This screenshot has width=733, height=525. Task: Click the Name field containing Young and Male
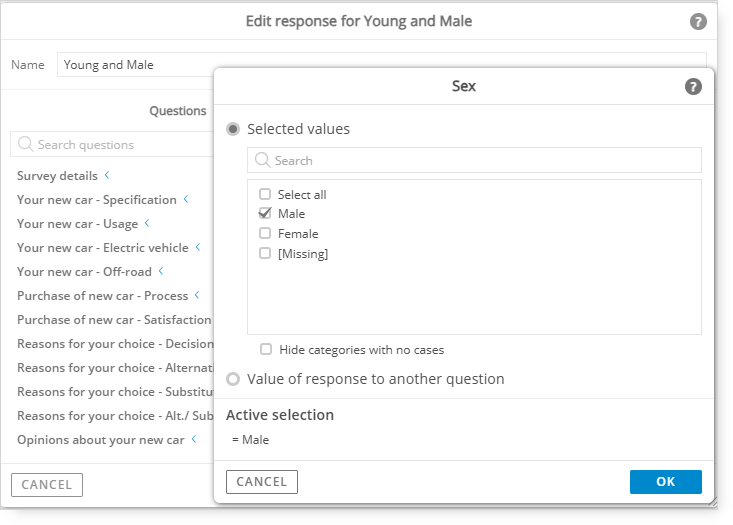(x=136, y=65)
